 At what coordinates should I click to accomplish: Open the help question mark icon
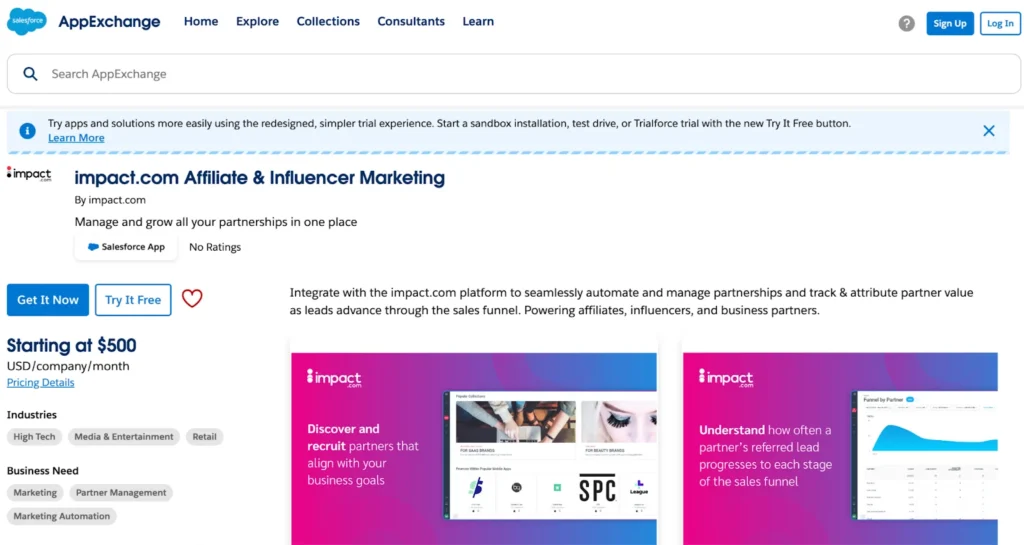[x=906, y=23]
